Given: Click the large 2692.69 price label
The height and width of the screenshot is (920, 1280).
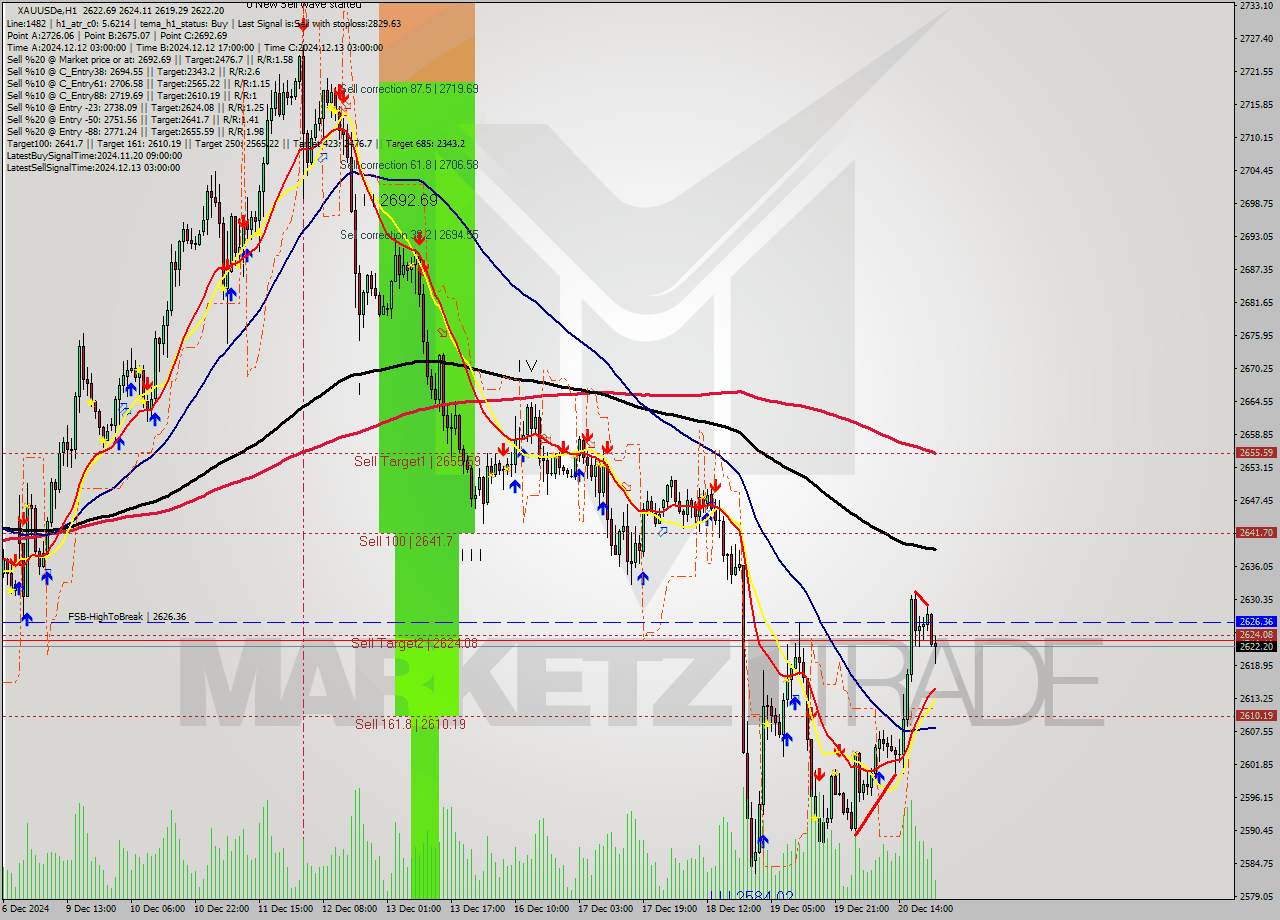Looking at the screenshot, I should (x=408, y=201).
